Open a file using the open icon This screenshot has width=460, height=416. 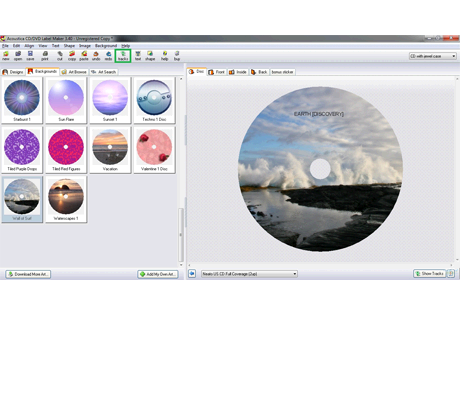pos(18,56)
